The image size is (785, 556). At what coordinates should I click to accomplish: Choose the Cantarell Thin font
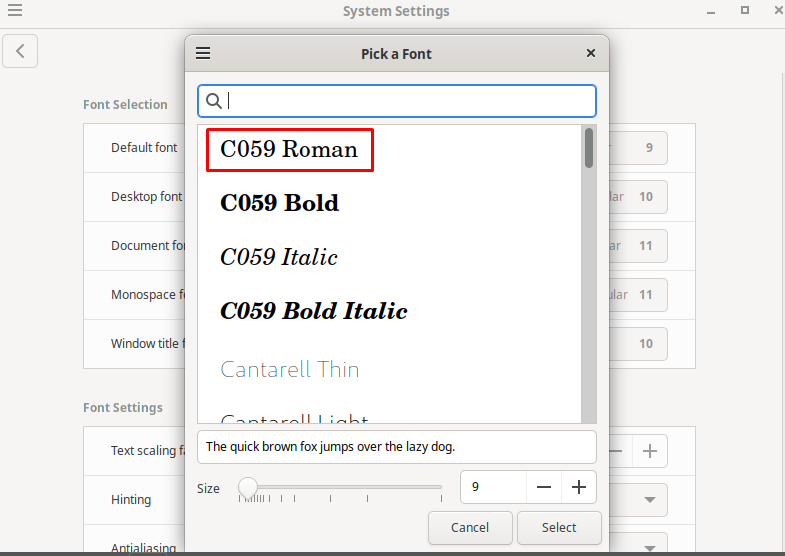(290, 370)
